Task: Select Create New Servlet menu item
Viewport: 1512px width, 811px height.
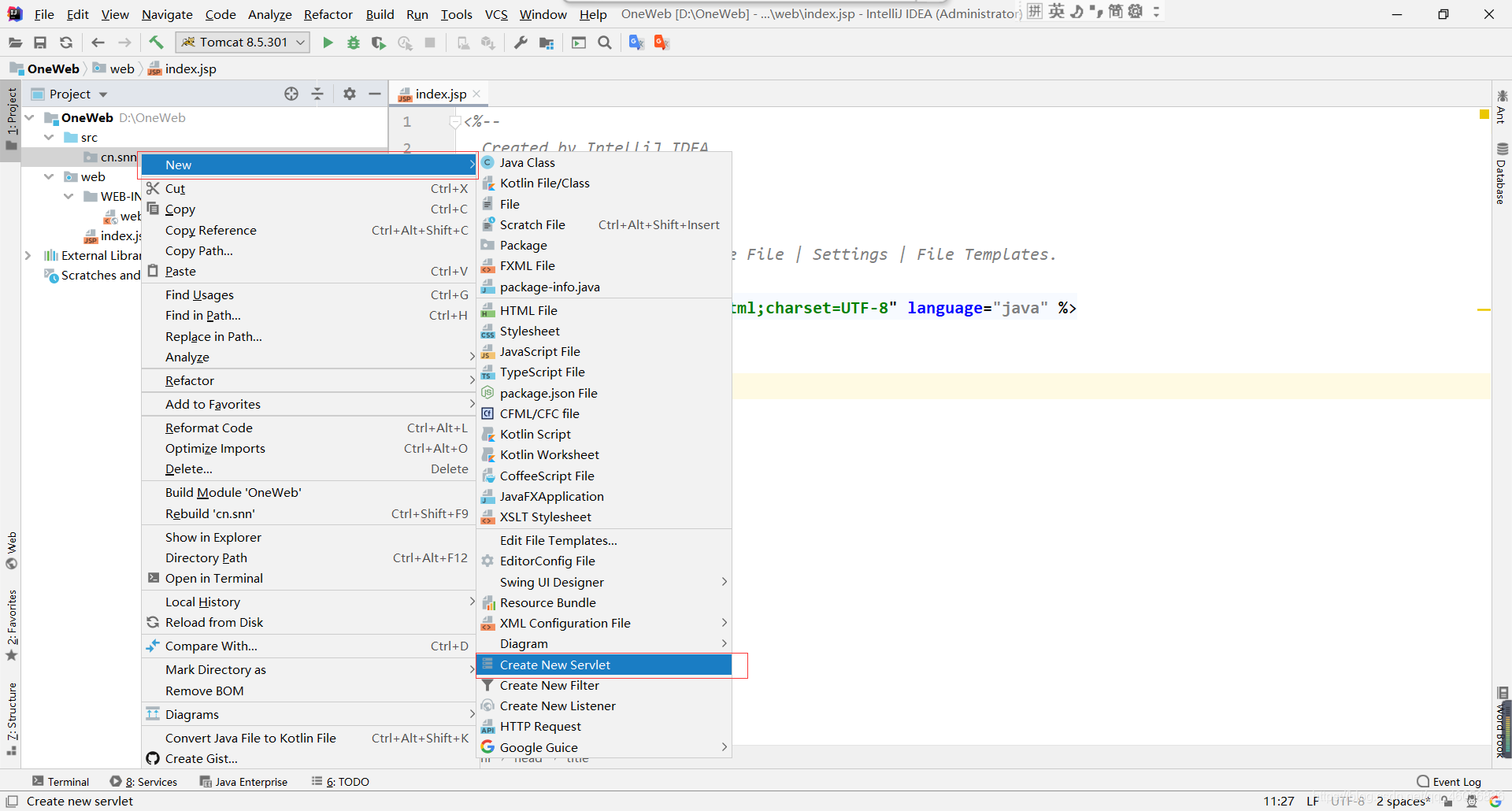Action: click(x=605, y=665)
